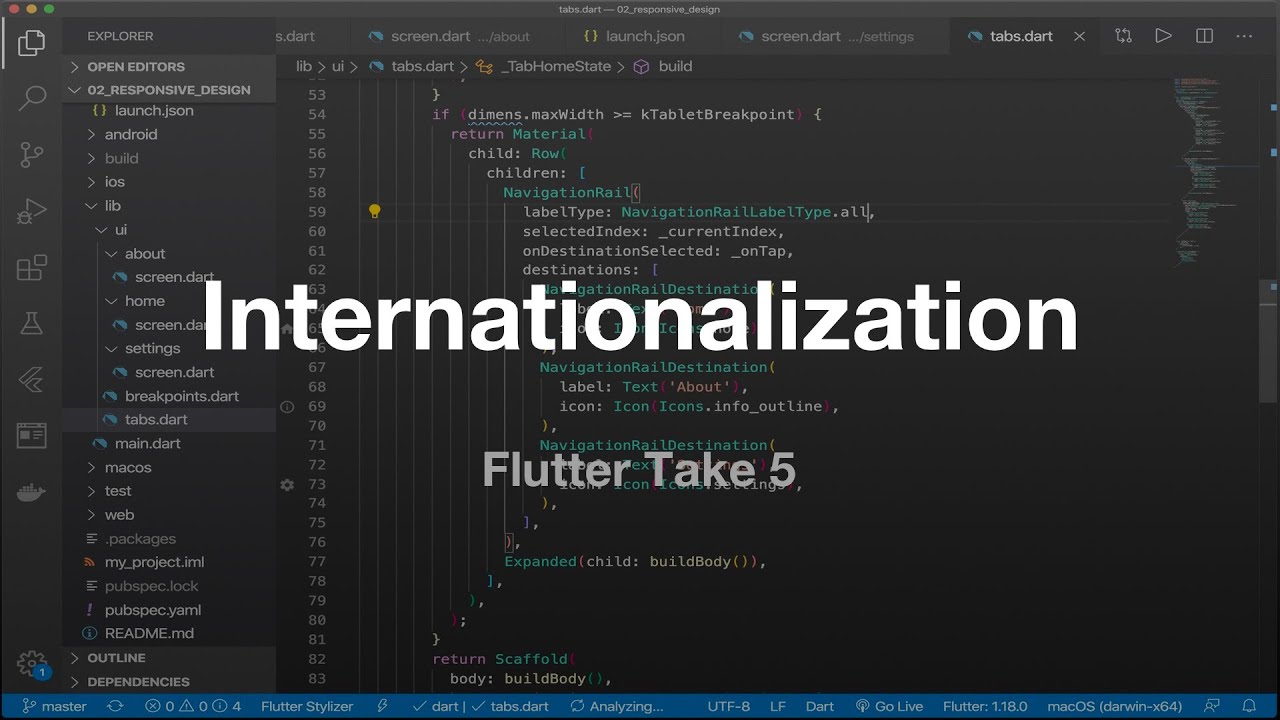Open the Manage gear in activity bar
This screenshot has width=1280, height=720.
tap(31, 664)
